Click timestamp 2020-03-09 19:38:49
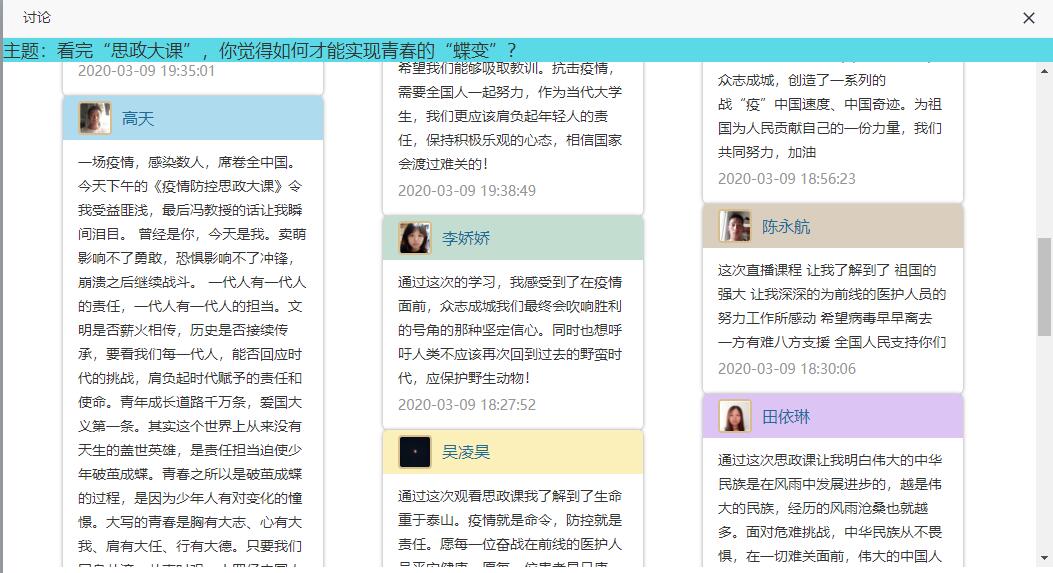The image size is (1053, 573). pos(467,191)
